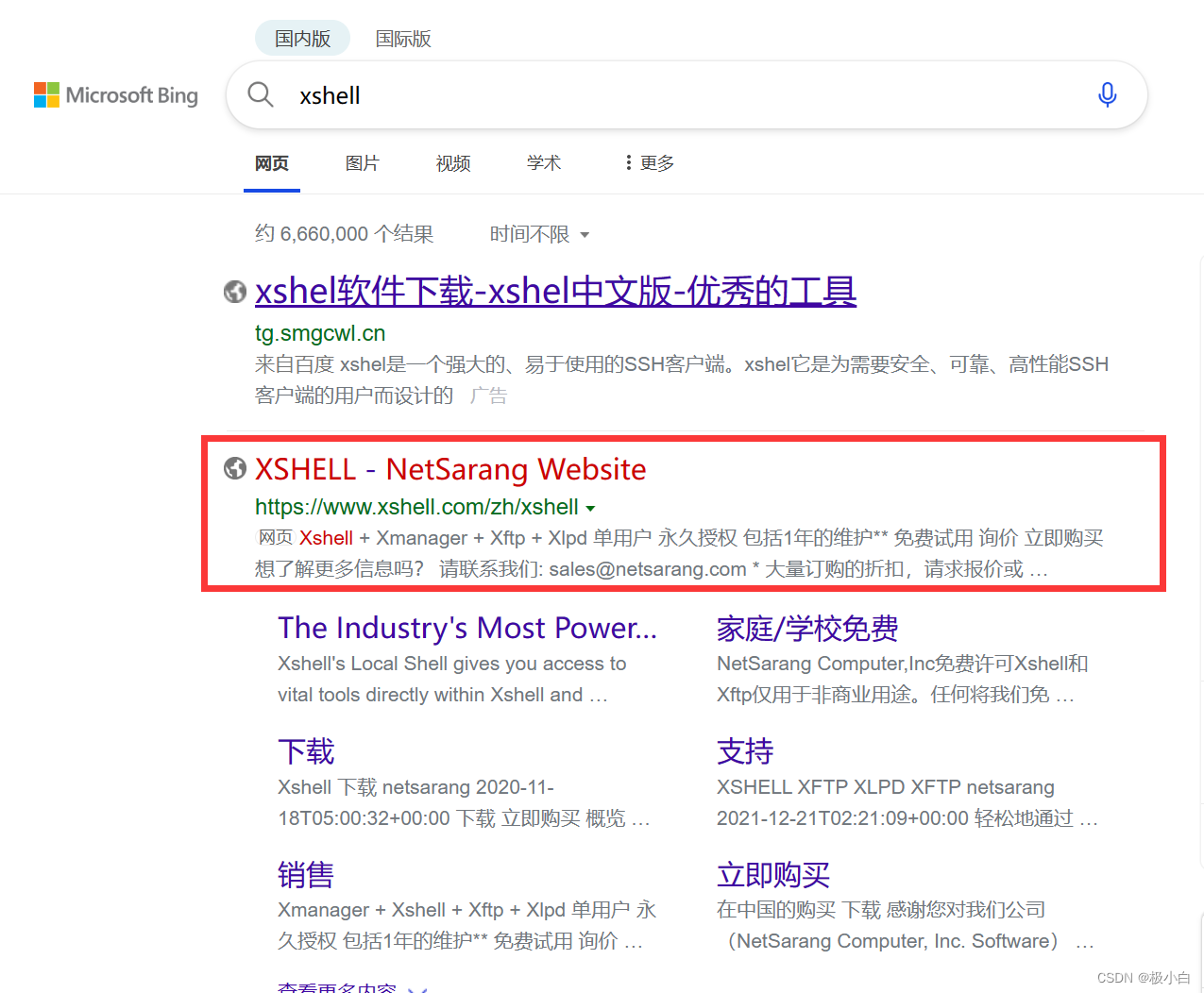Open xshel软件下载-xshel中文版 ad result

pos(555,291)
